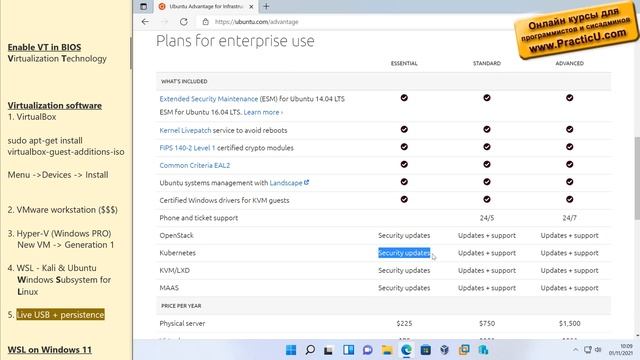
Task: Open Microsoft Store from taskbar
Action: pos(425,350)
